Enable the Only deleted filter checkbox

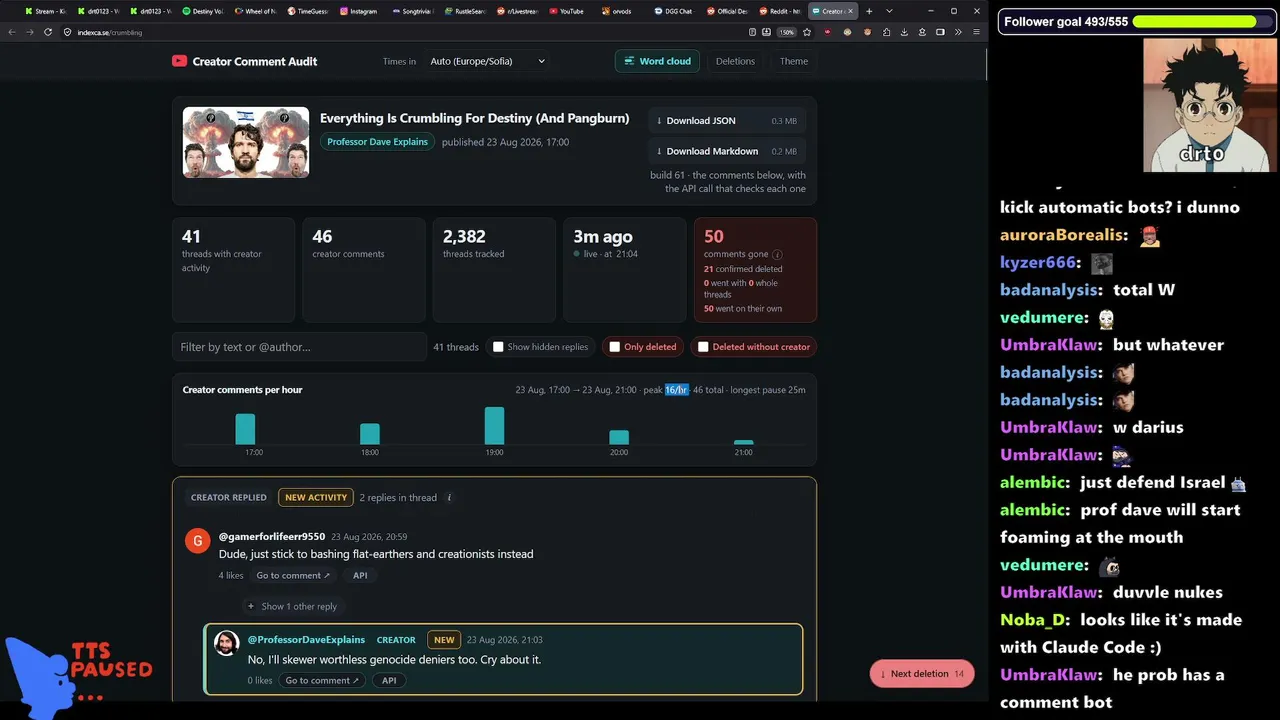coord(615,347)
